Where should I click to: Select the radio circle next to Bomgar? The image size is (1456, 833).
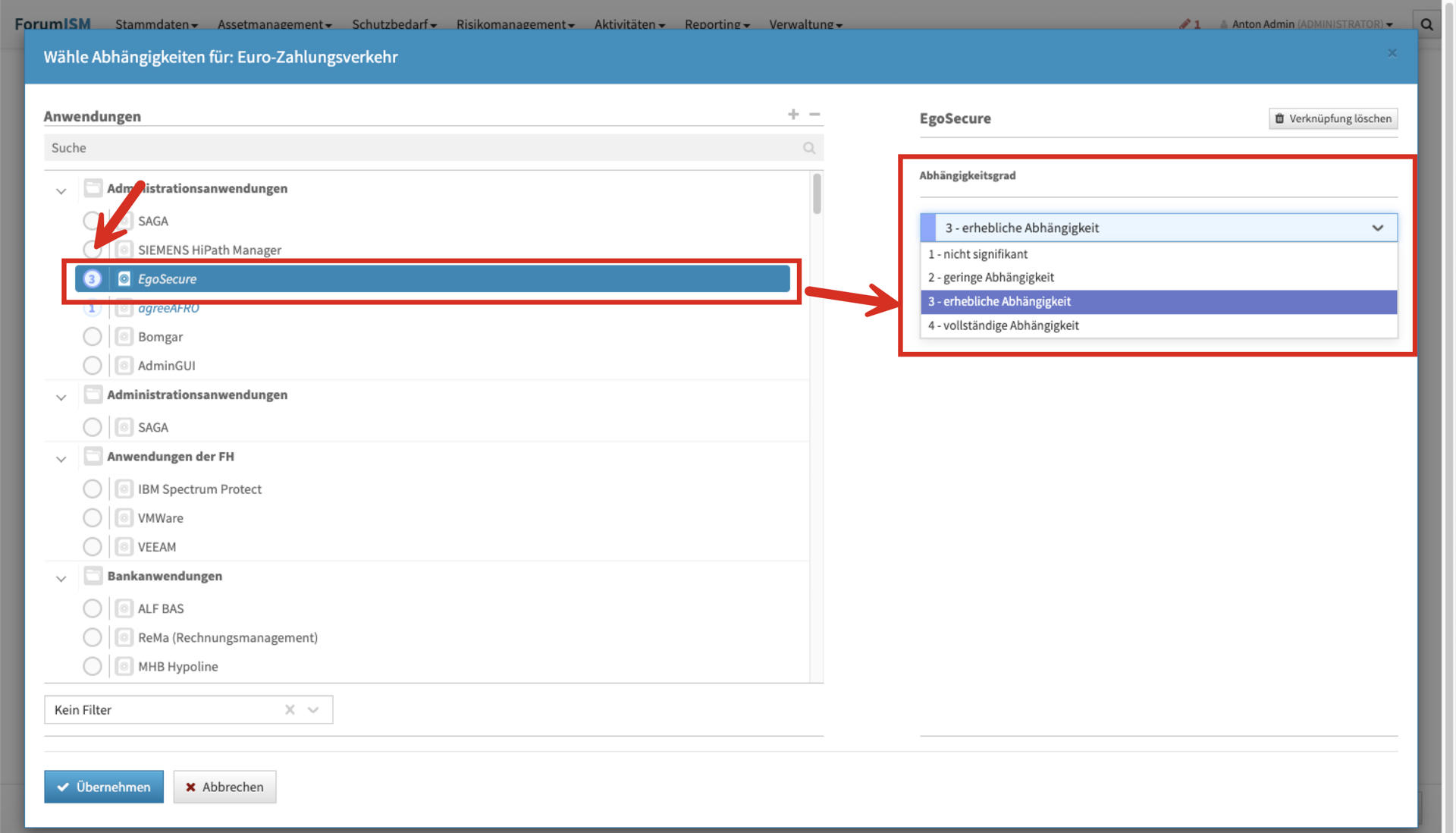[x=93, y=337]
